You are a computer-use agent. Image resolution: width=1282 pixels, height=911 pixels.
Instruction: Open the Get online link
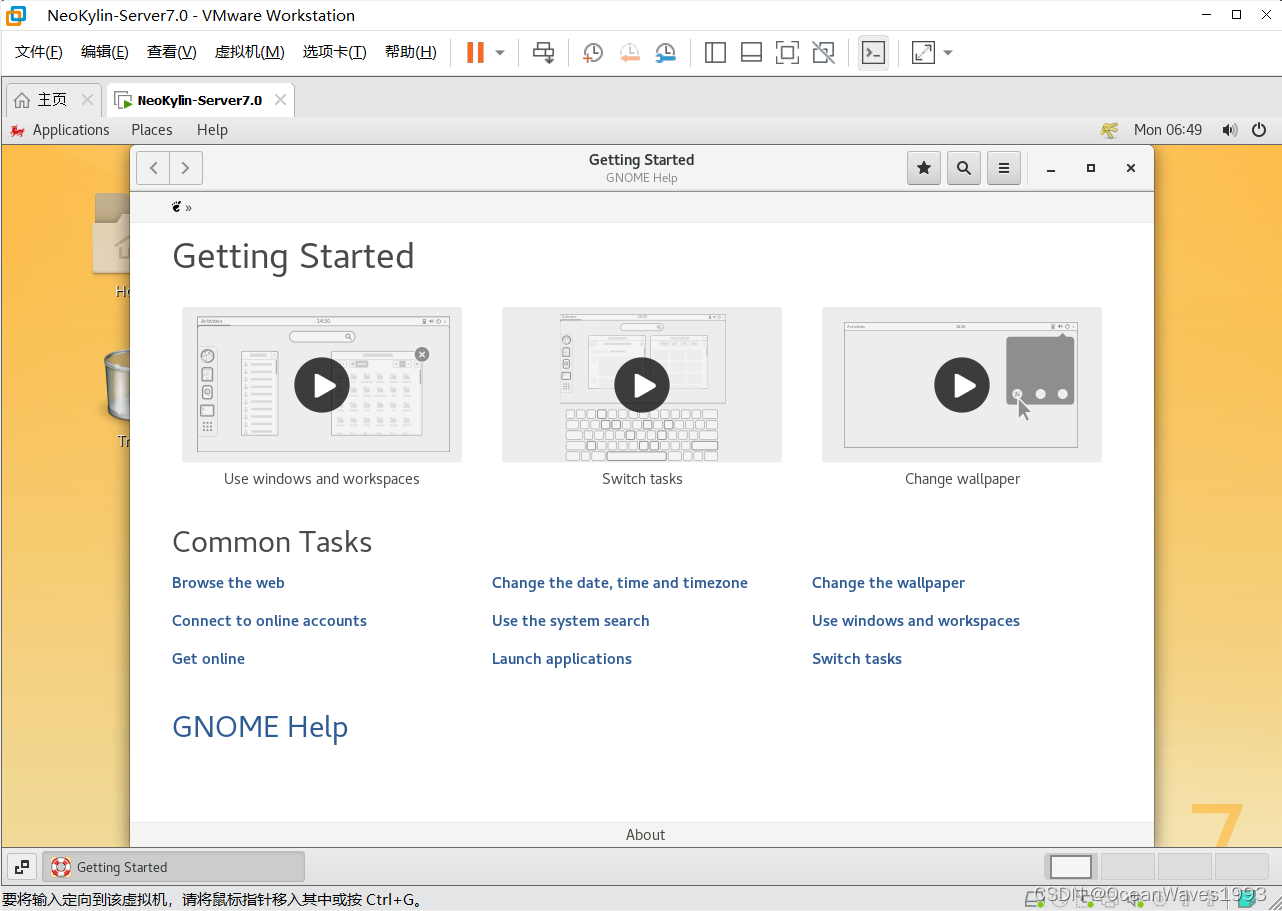[208, 659]
